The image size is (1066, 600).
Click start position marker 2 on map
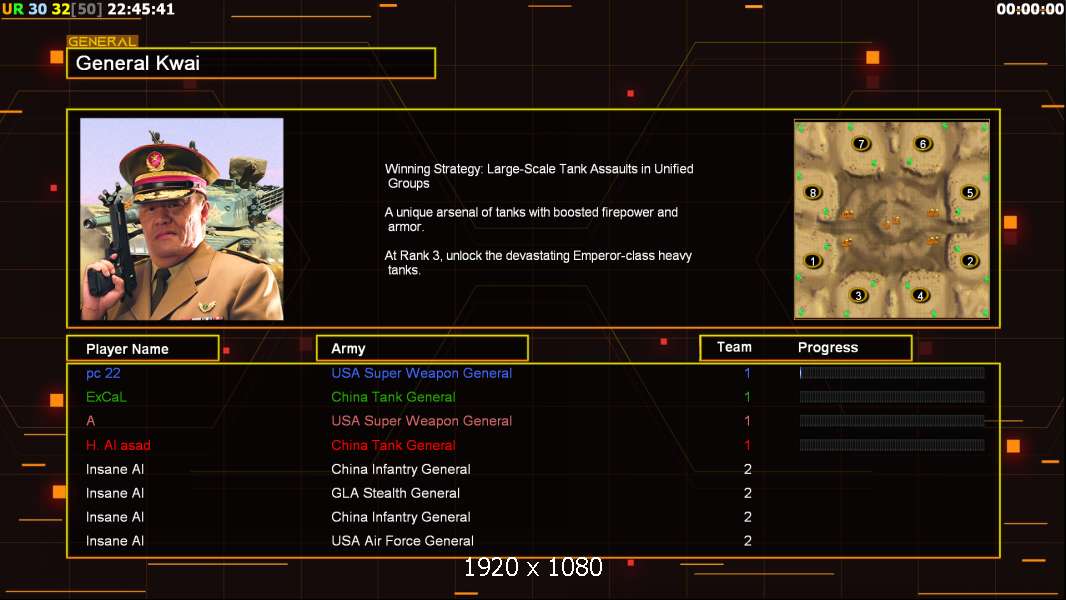pyautogui.click(x=970, y=261)
